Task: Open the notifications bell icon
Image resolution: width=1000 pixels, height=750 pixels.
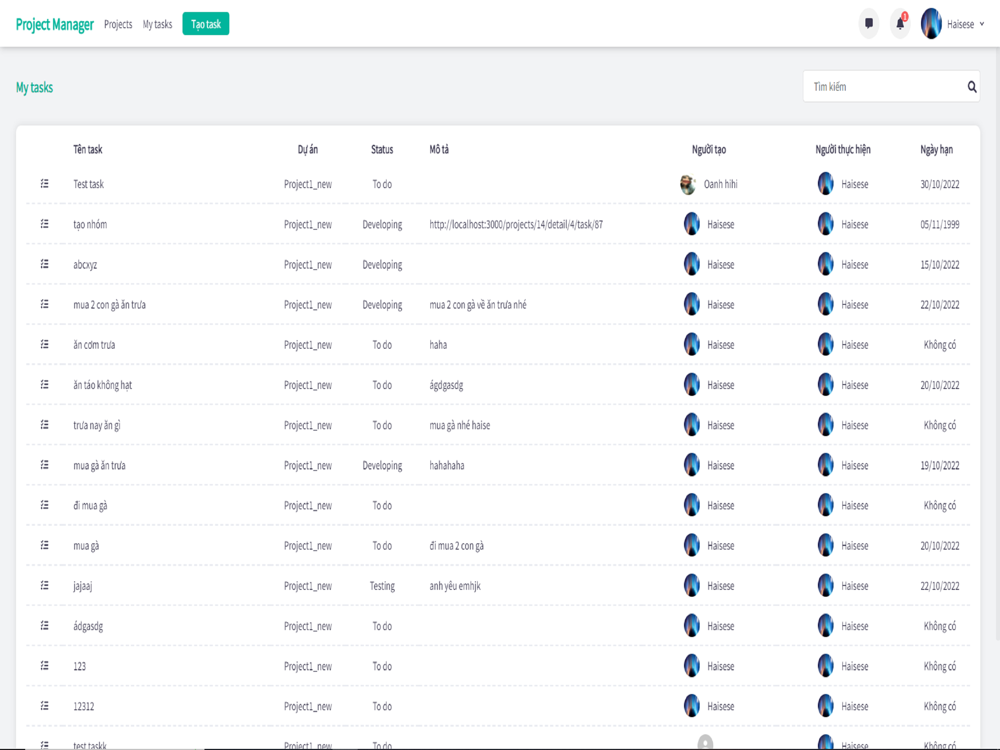Action: click(x=900, y=24)
